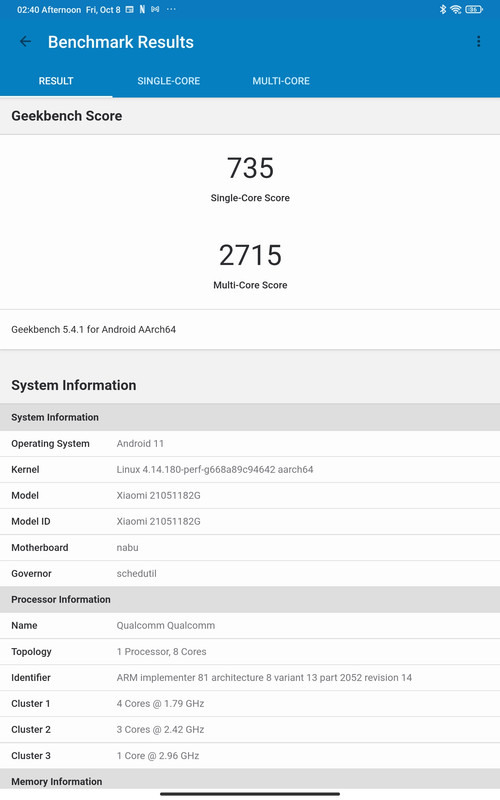Tap the 02:40 Afternoon clock in status bar
Screen dimensions: 500x800
pyautogui.click(x=49, y=10)
